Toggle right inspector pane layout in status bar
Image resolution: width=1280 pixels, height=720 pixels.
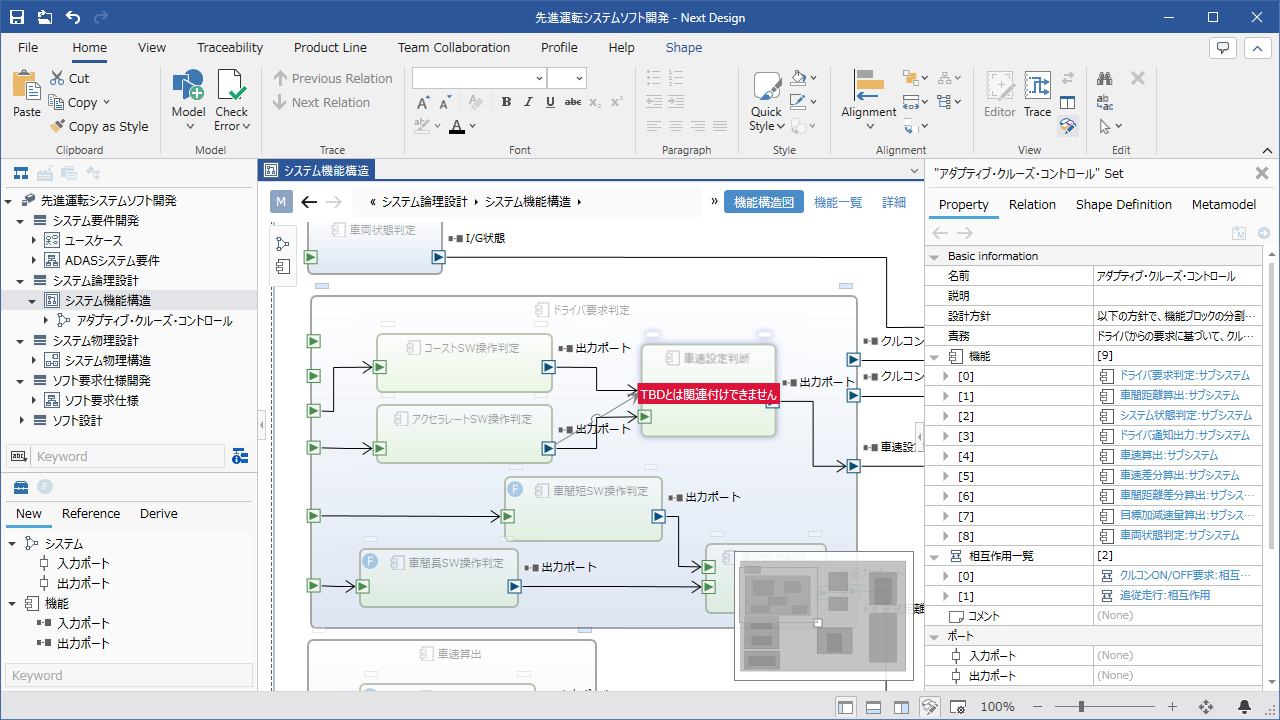coord(901,707)
